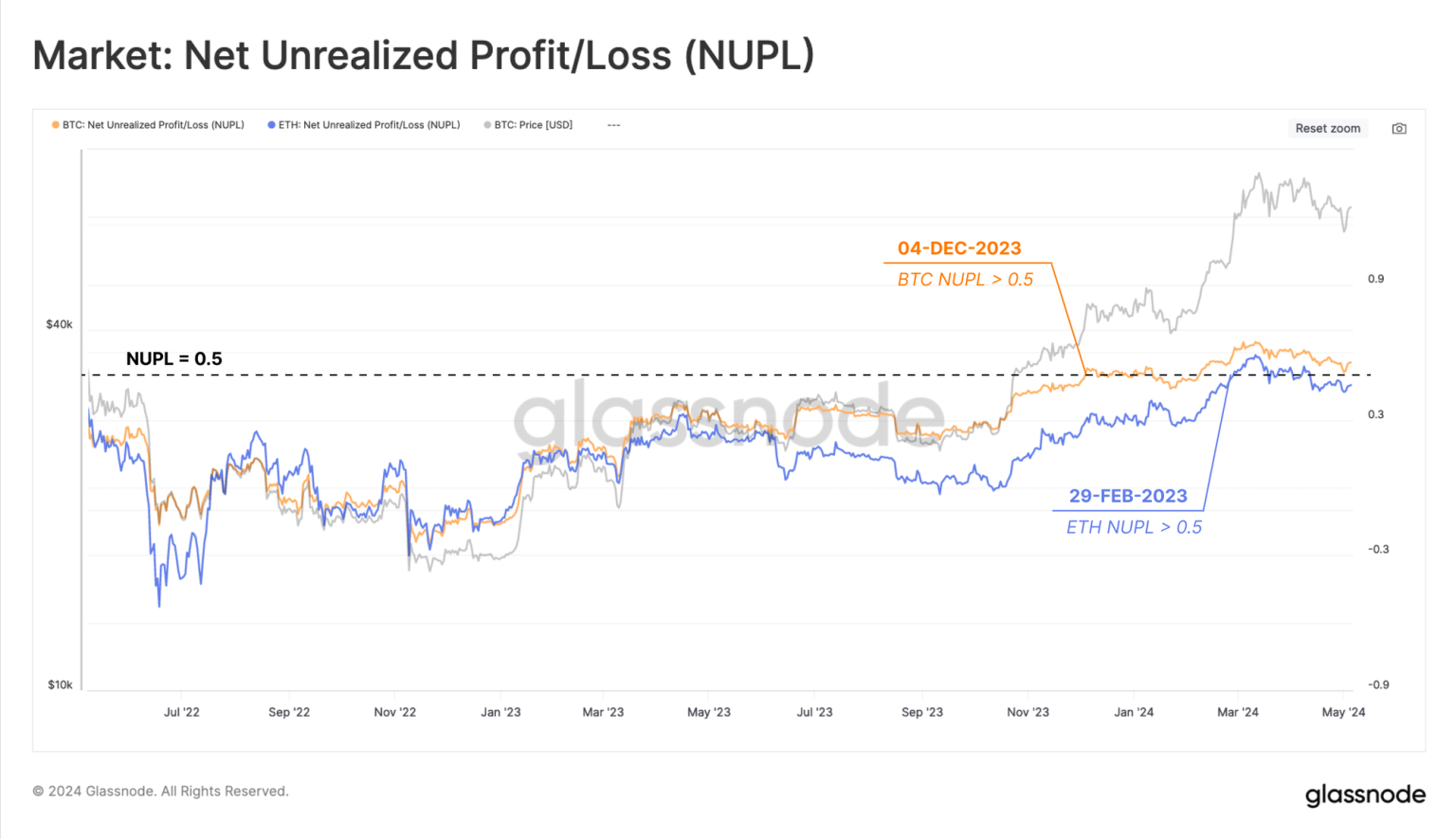This screenshot has width=1456, height=839.
Task: Click the 04-DEC-2023 annotation label
Action: tap(959, 248)
